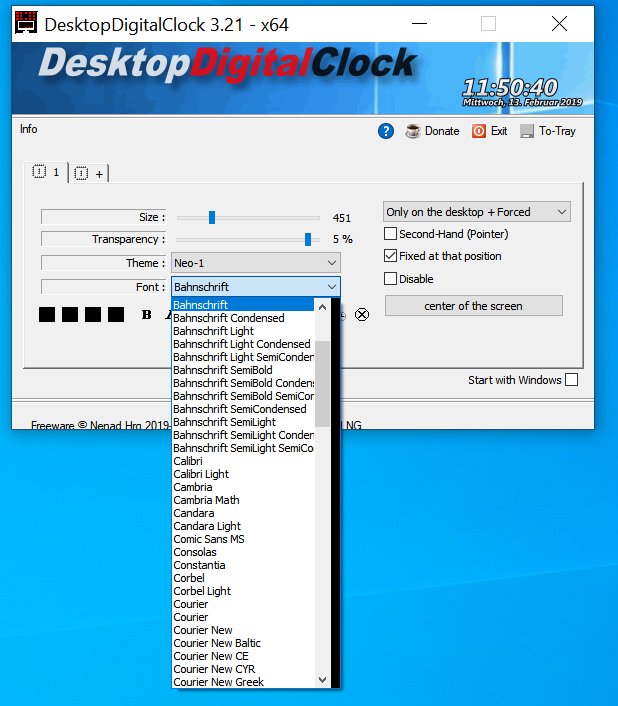Tick the Disable checkbox
The height and width of the screenshot is (706, 618).
[x=390, y=279]
